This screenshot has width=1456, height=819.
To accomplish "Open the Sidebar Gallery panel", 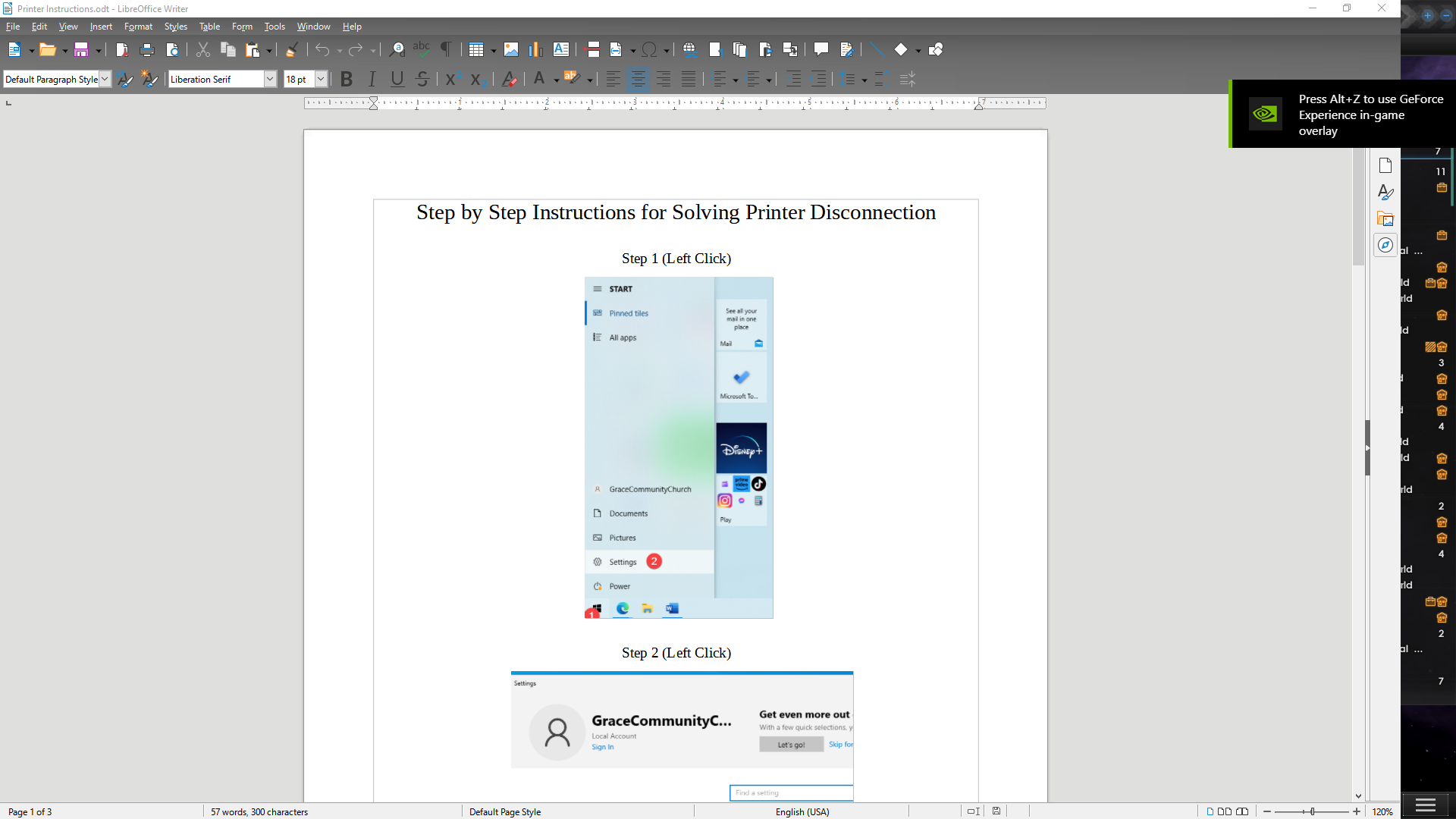I will [1385, 219].
